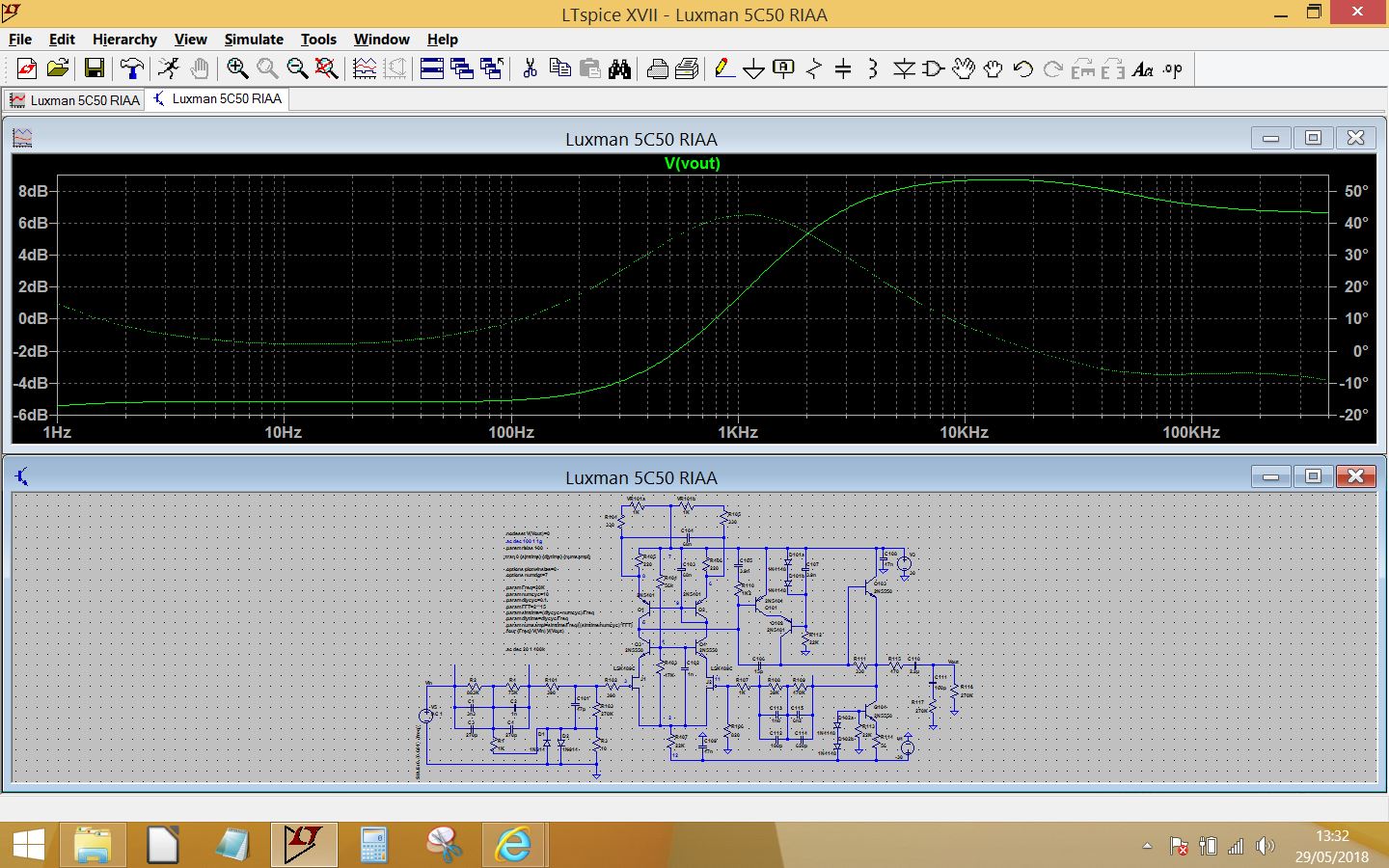Open a file using the folder icon
The image size is (1389, 868).
[x=58, y=68]
